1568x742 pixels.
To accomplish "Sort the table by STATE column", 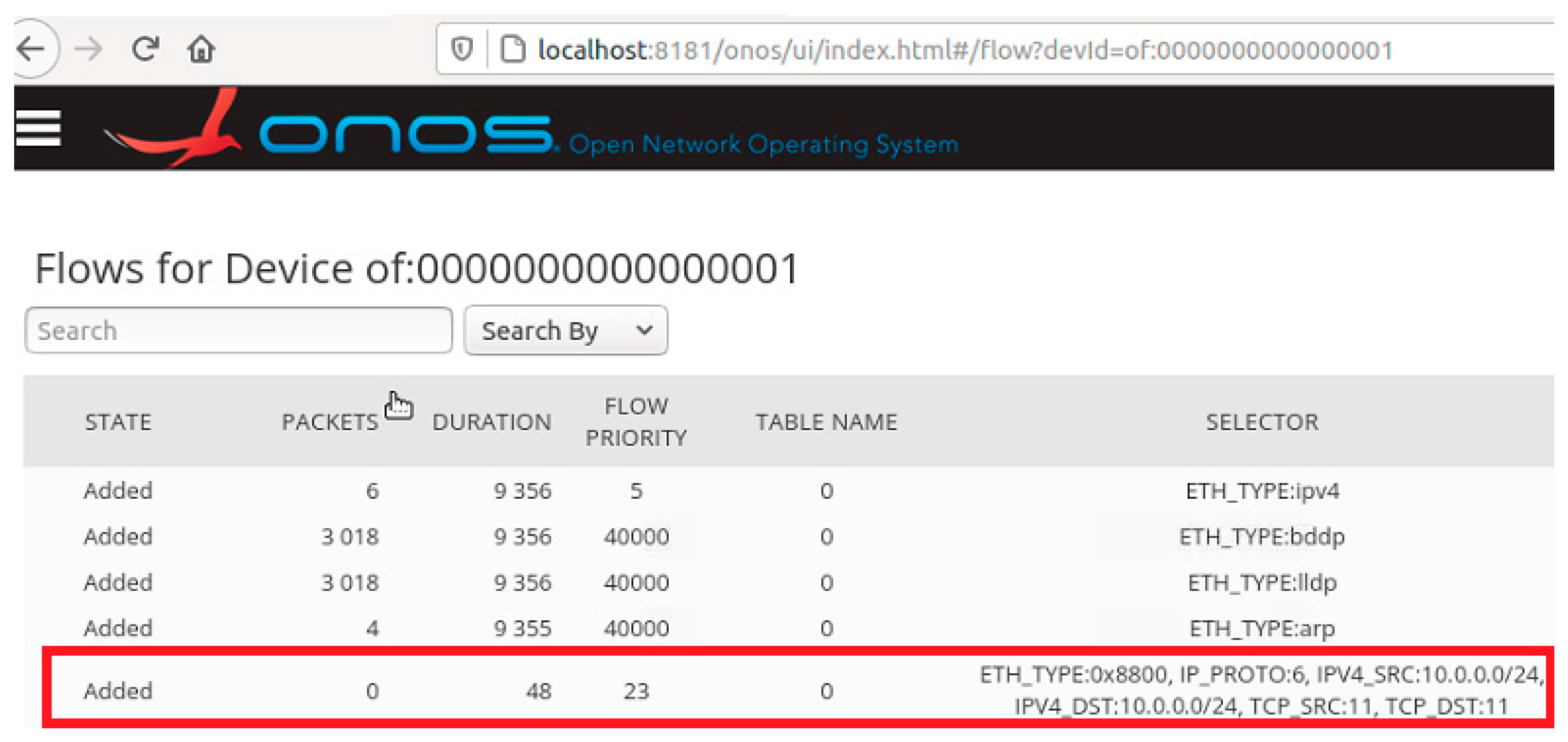I will click(118, 422).
